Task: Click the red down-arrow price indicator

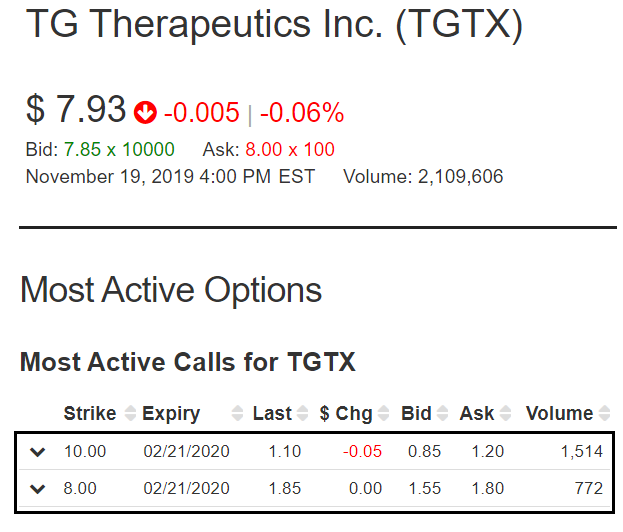Action: [145, 112]
